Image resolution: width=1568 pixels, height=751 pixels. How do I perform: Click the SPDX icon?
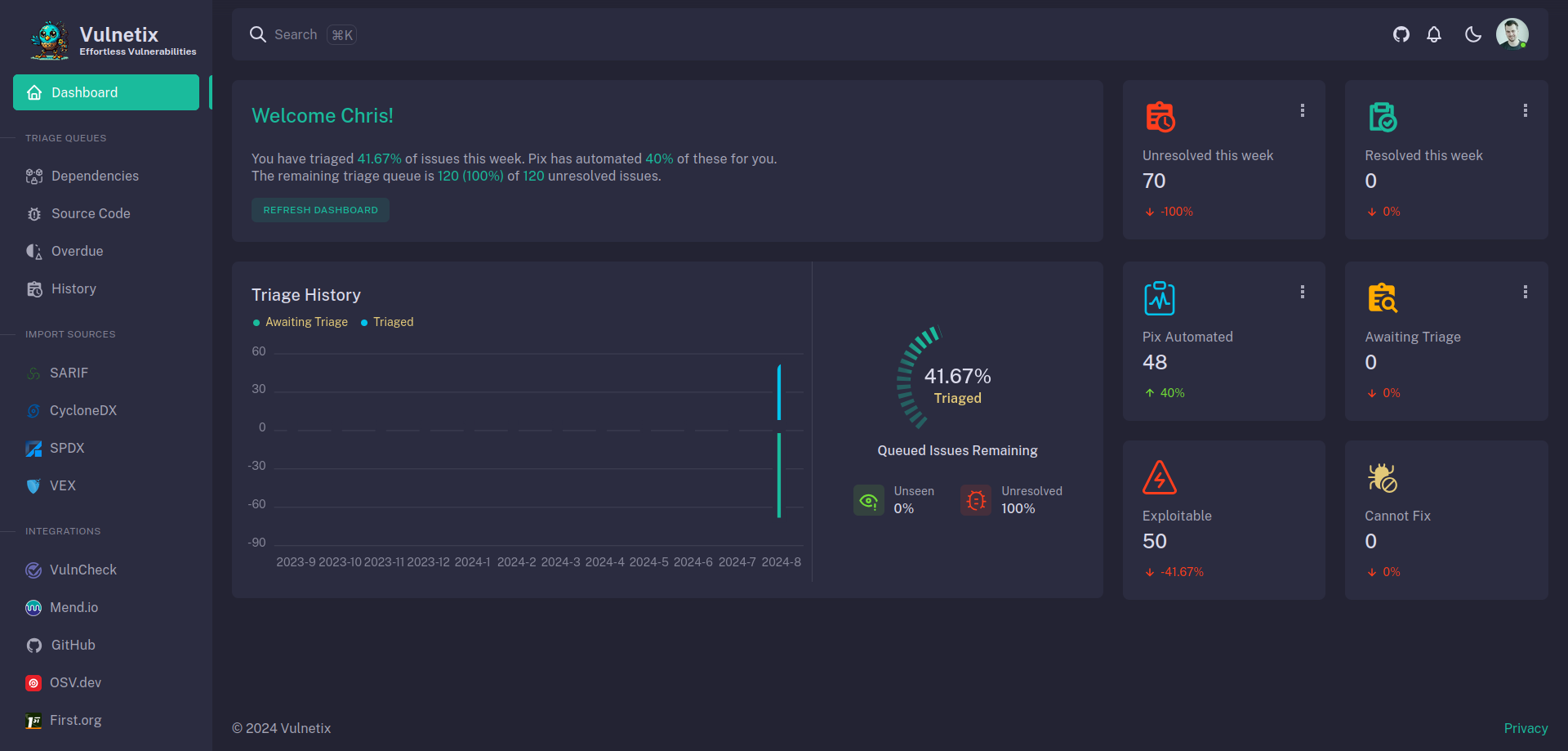[x=33, y=449]
